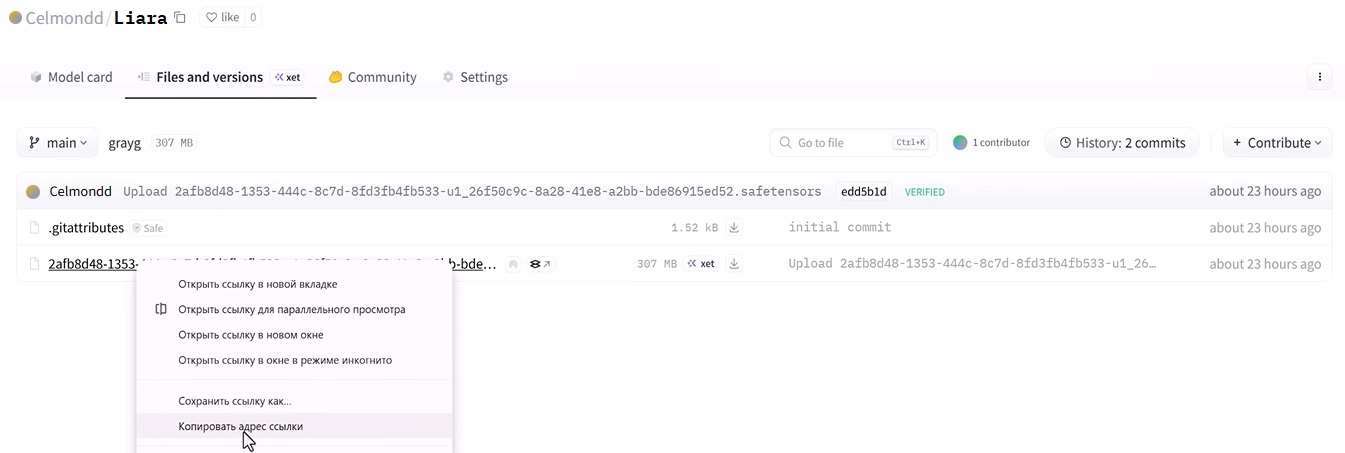
Task: Copy the model name using the copy icon
Action: (x=180, y=17)
